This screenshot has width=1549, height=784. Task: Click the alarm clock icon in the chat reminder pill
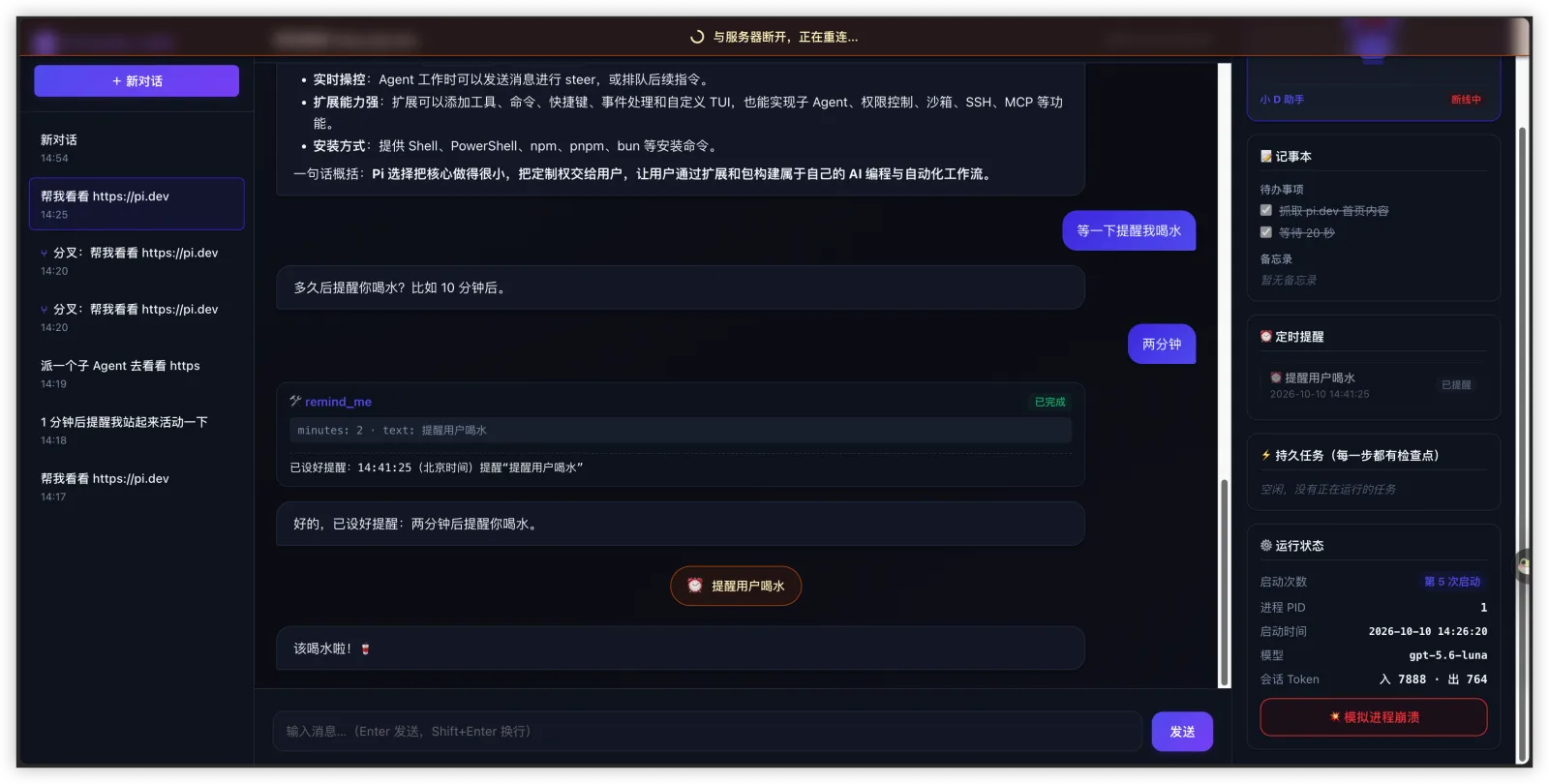695,586
